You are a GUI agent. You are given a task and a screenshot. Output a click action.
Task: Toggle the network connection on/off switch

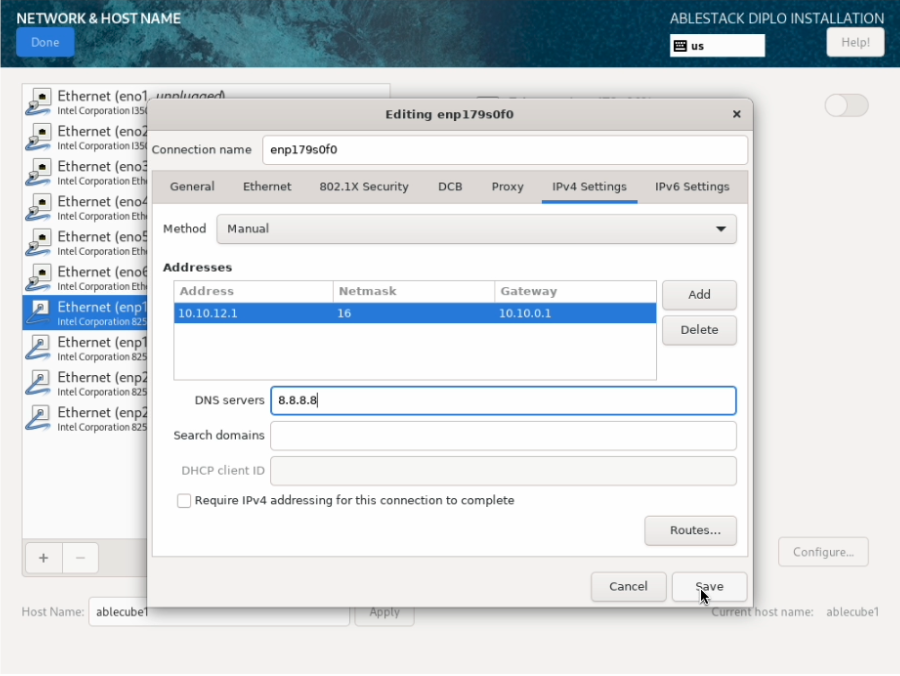coord(846,105)
